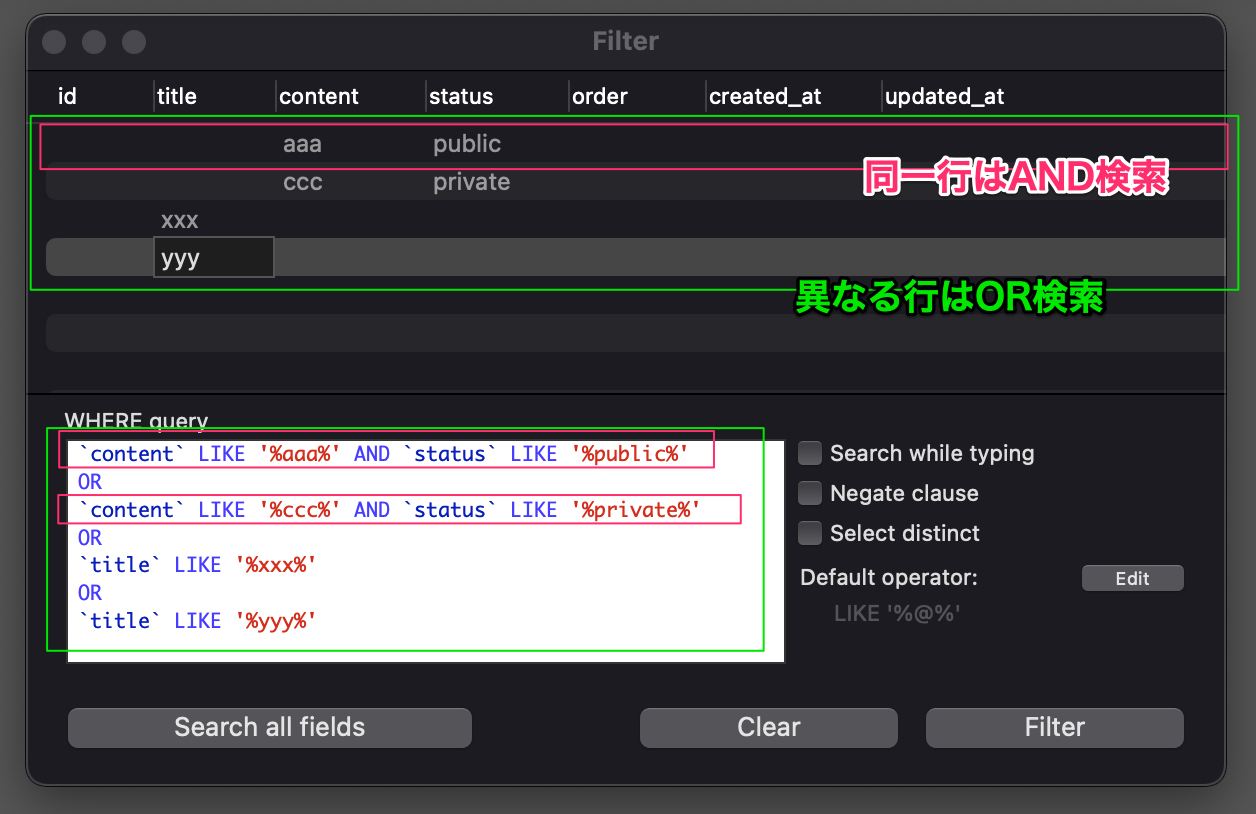Enable the "Select distinct" checkbox
Viewport: 1256px width, 814px height.
point(809,533)
